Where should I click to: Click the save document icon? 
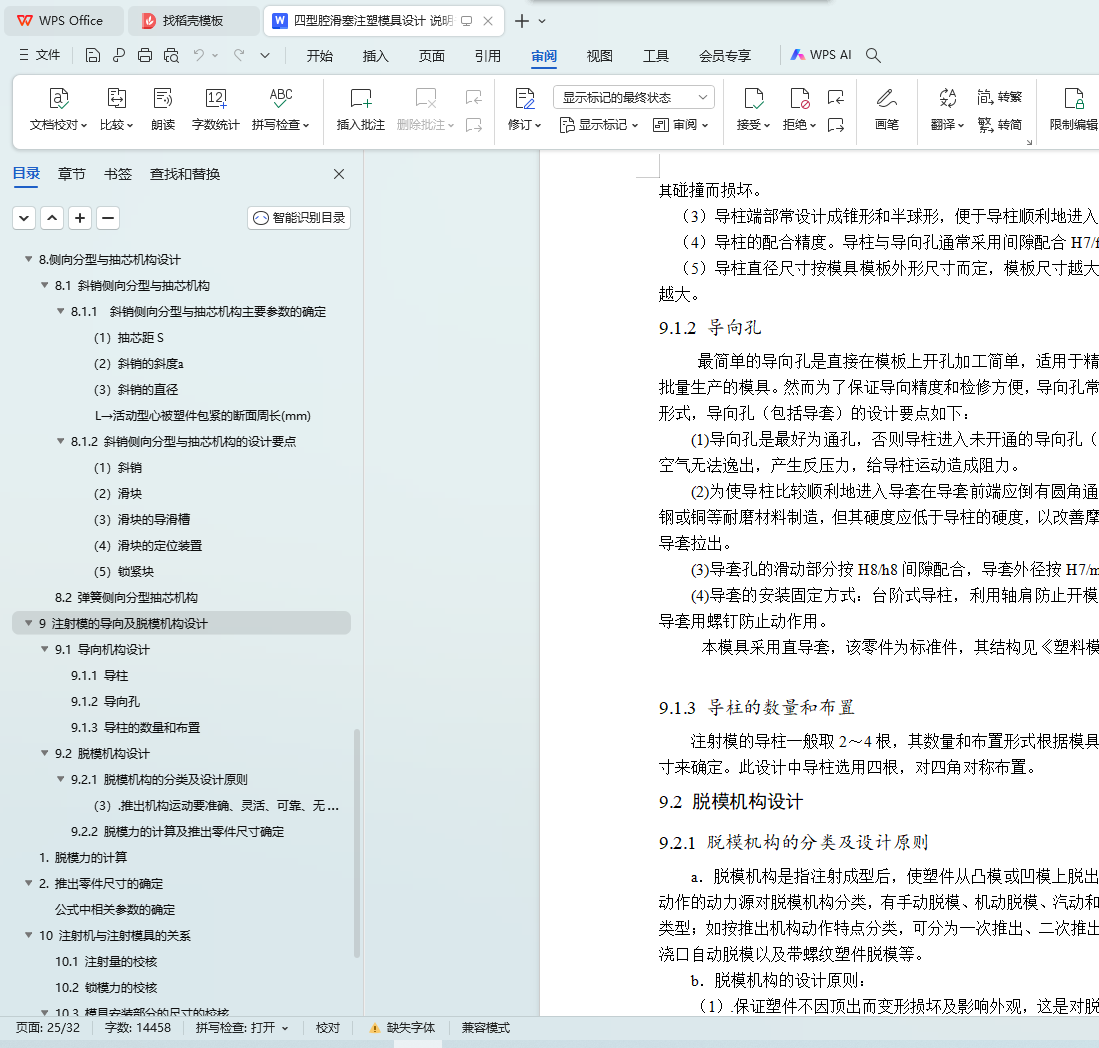(93, 55)
